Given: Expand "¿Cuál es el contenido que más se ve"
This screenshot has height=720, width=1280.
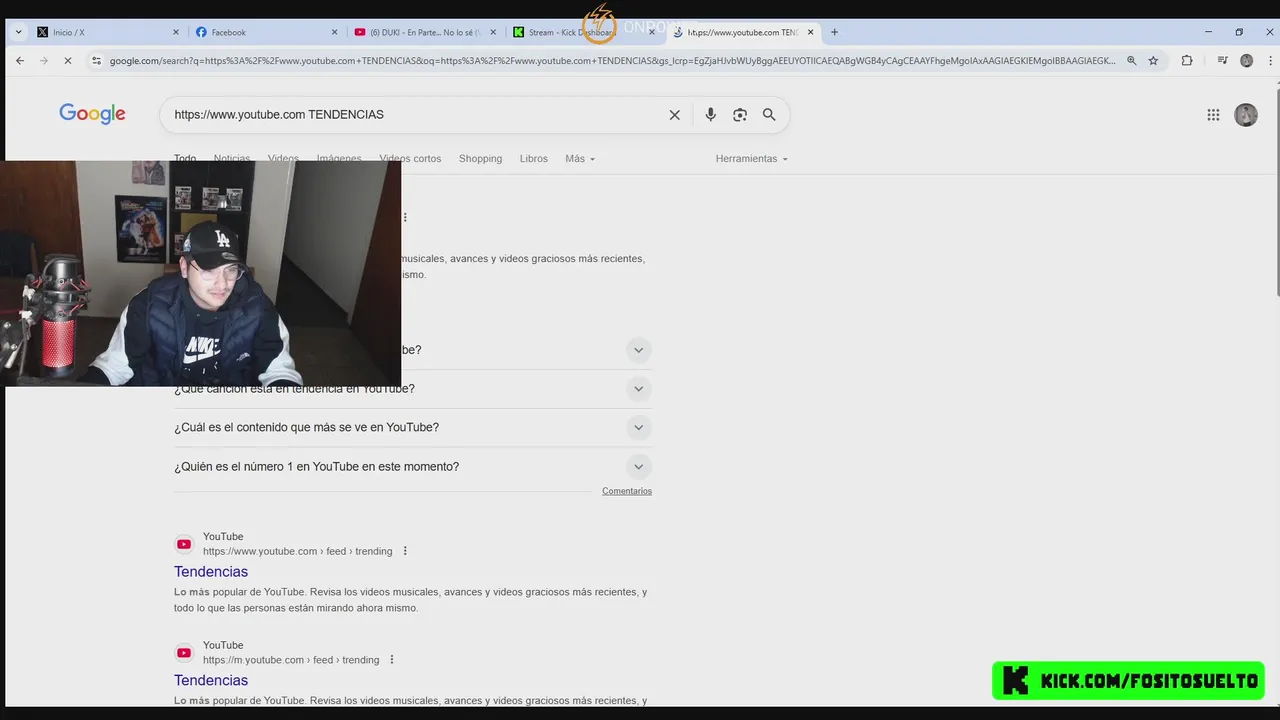Looking at the screenshot, I should pyautogui.click(x=638, y=428).
